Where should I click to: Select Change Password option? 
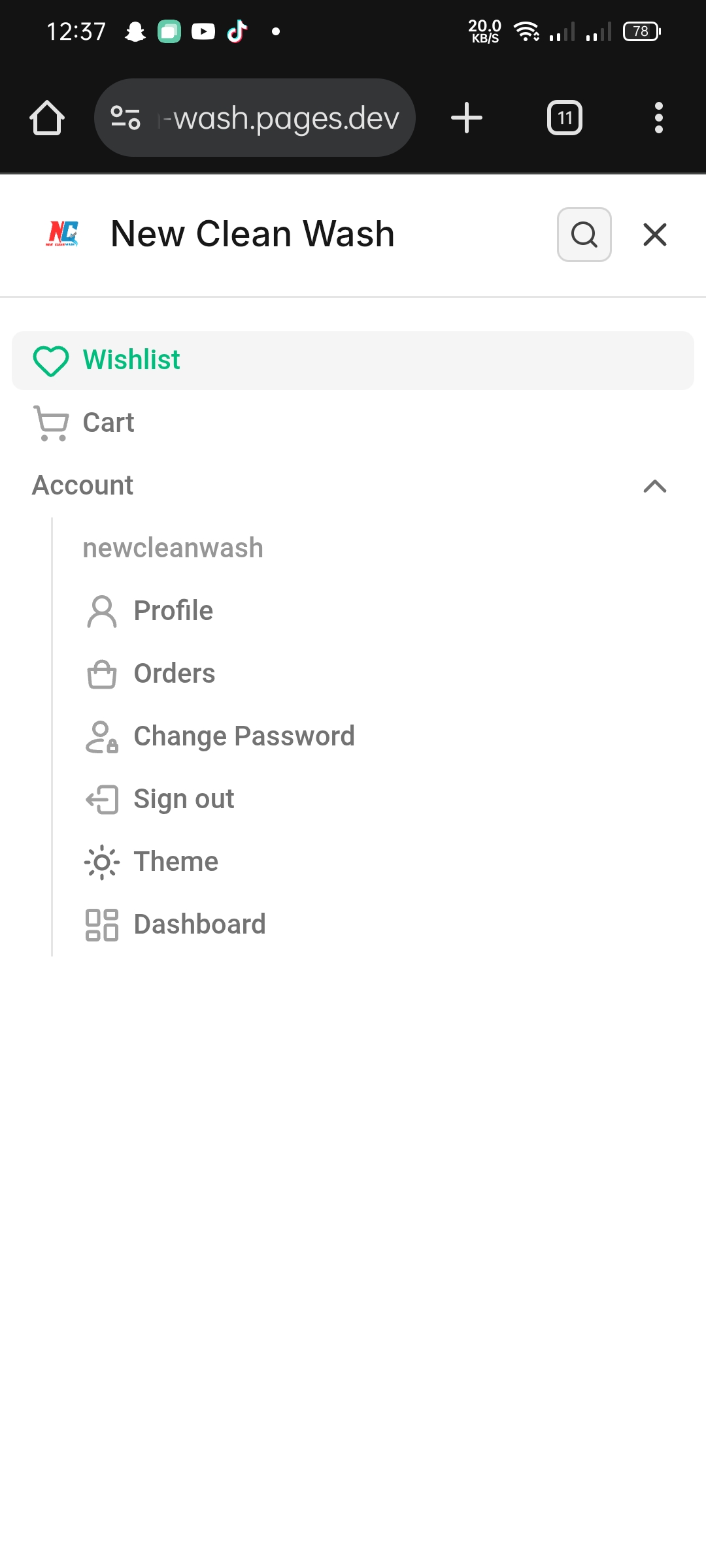[244, 737]
